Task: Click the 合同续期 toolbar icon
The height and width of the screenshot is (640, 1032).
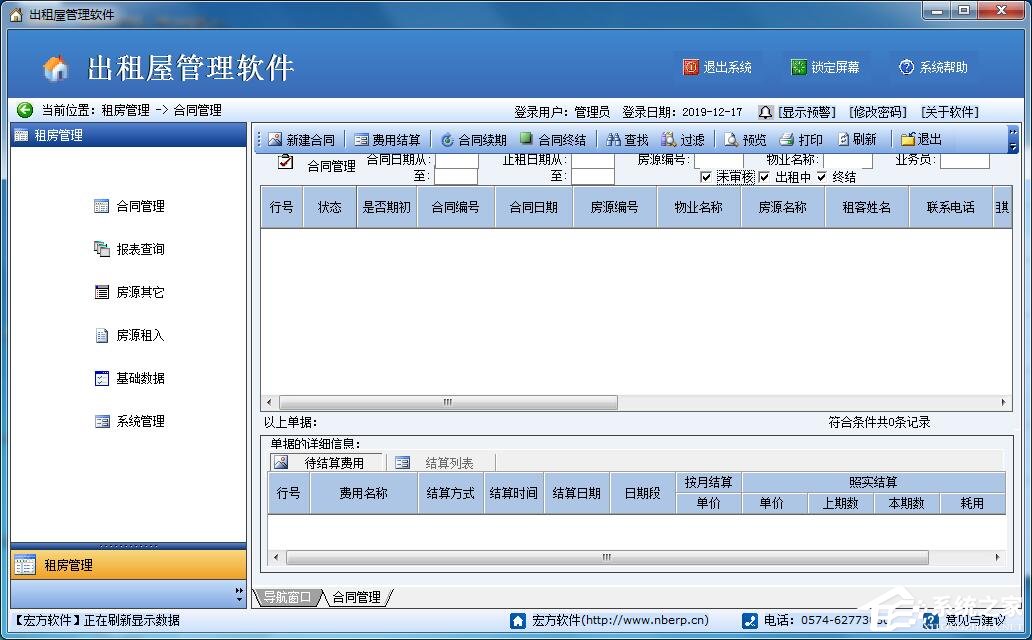Action: [448, 140]
